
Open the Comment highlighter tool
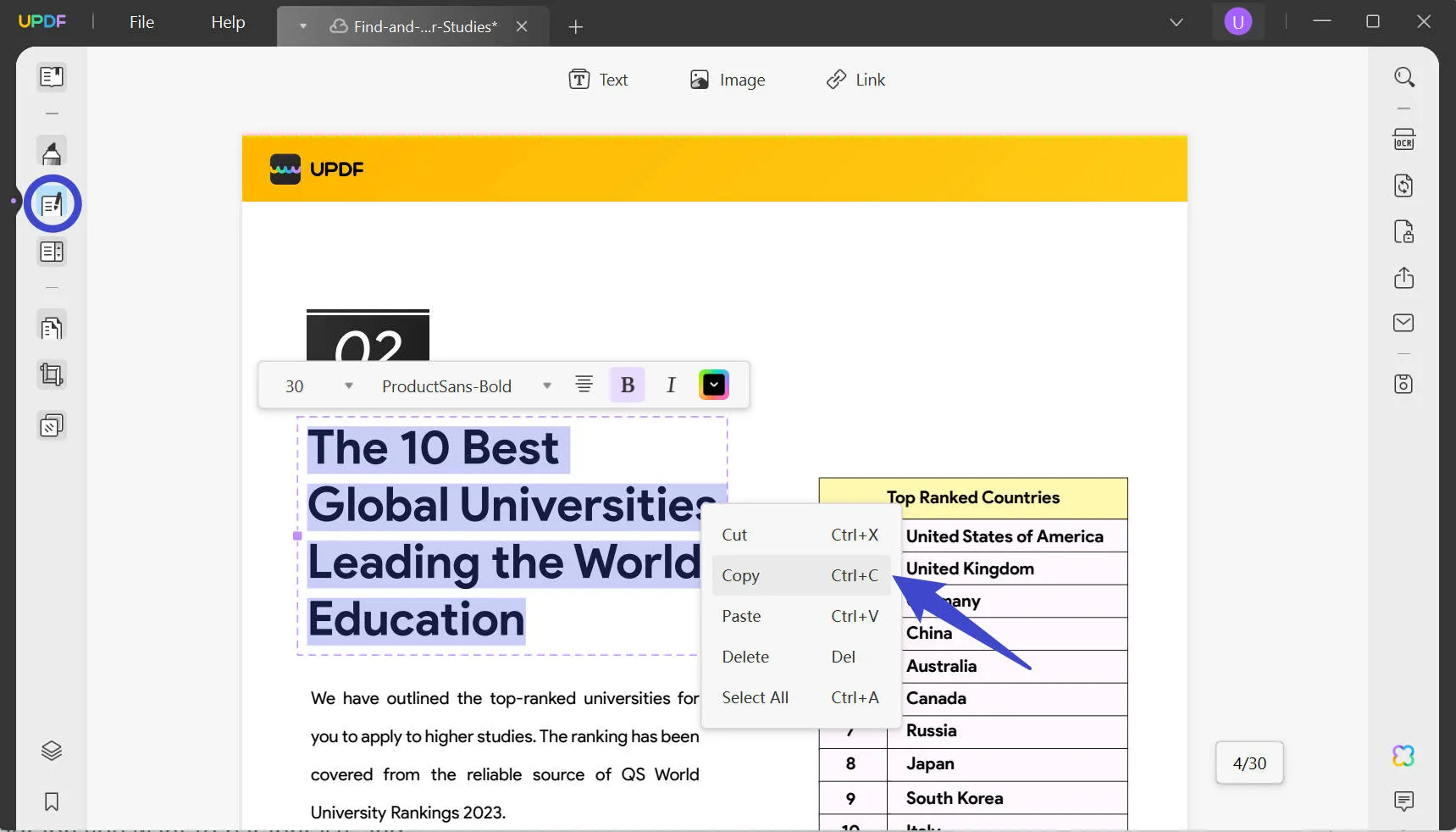coord(52,153)
